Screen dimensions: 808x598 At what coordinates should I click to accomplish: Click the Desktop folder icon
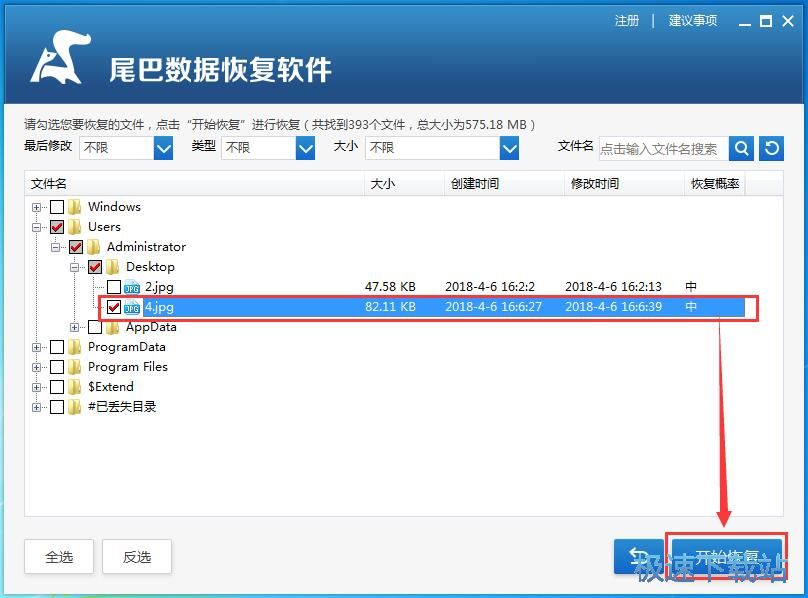pos(113,267)
